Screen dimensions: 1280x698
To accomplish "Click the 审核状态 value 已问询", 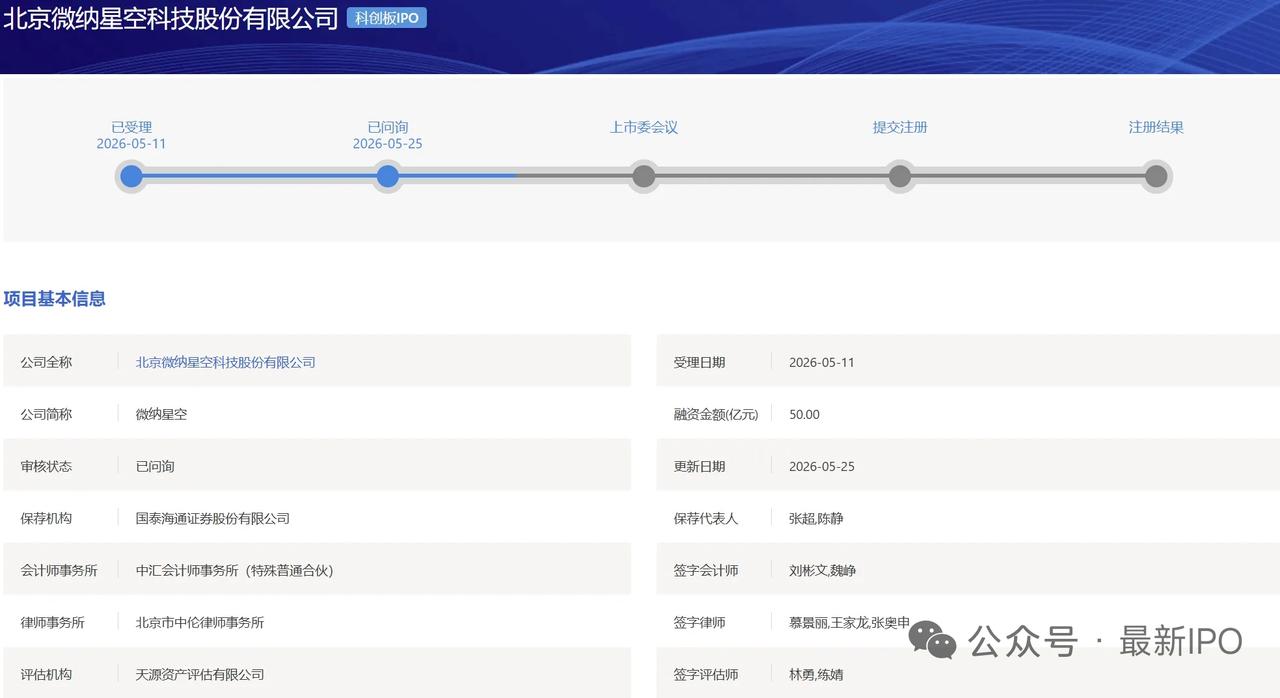I will [155, 466].
